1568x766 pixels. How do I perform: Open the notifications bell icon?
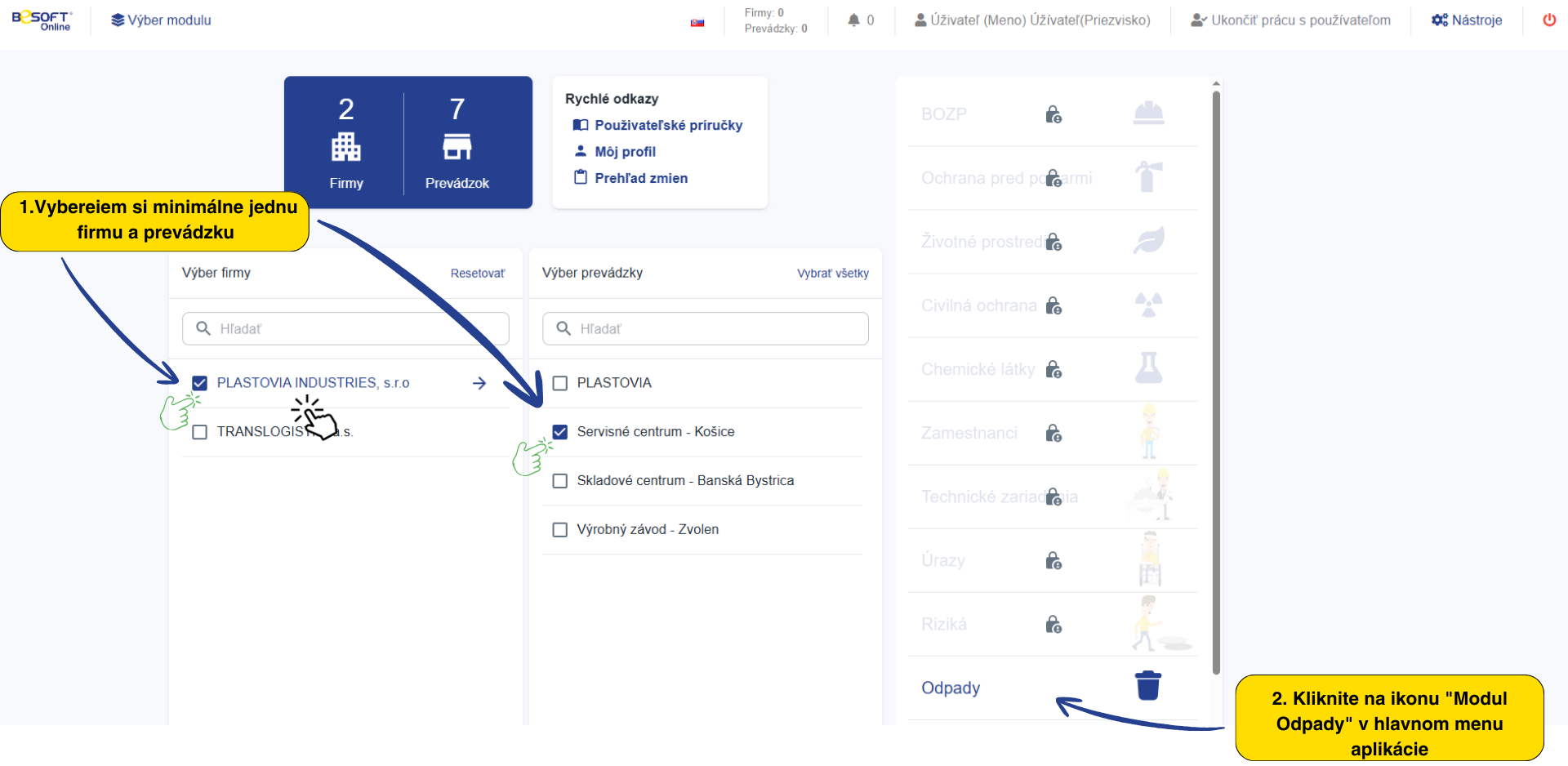(x=853, y=20)
